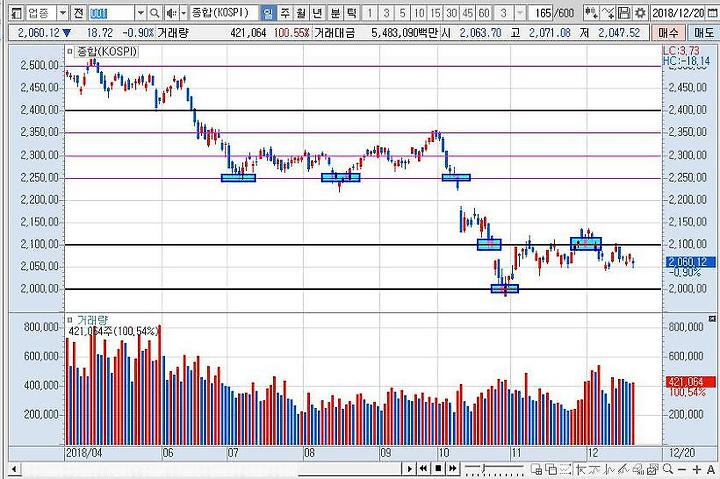Click the 업종 combo box
720x479 pixels.
46,13
